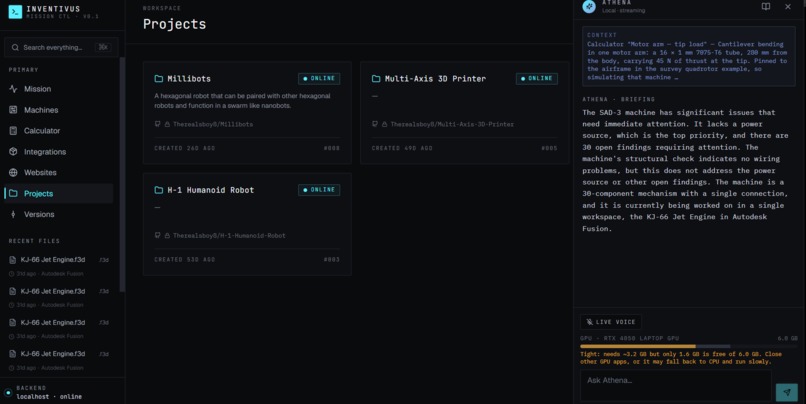The height and width of the screenshot is (404, 806).
Task: Click the Multi-Axis 3D Printer folder icon
Action: pos(376,79)
